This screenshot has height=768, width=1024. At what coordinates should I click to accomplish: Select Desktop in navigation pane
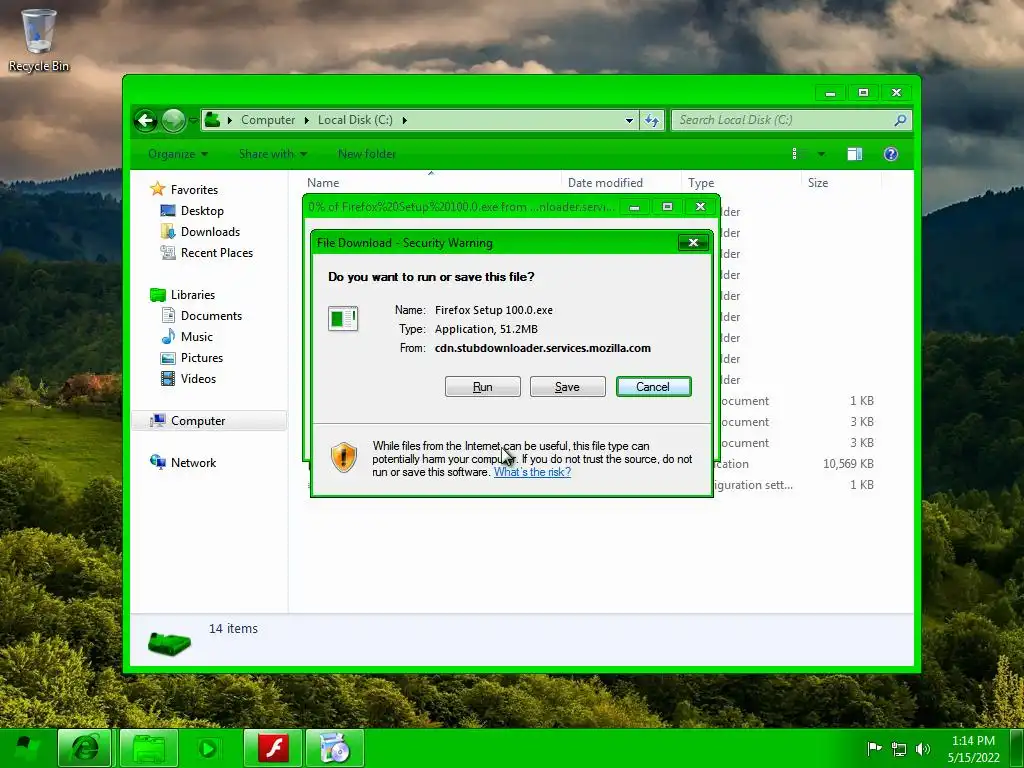(x=202, y=210)
